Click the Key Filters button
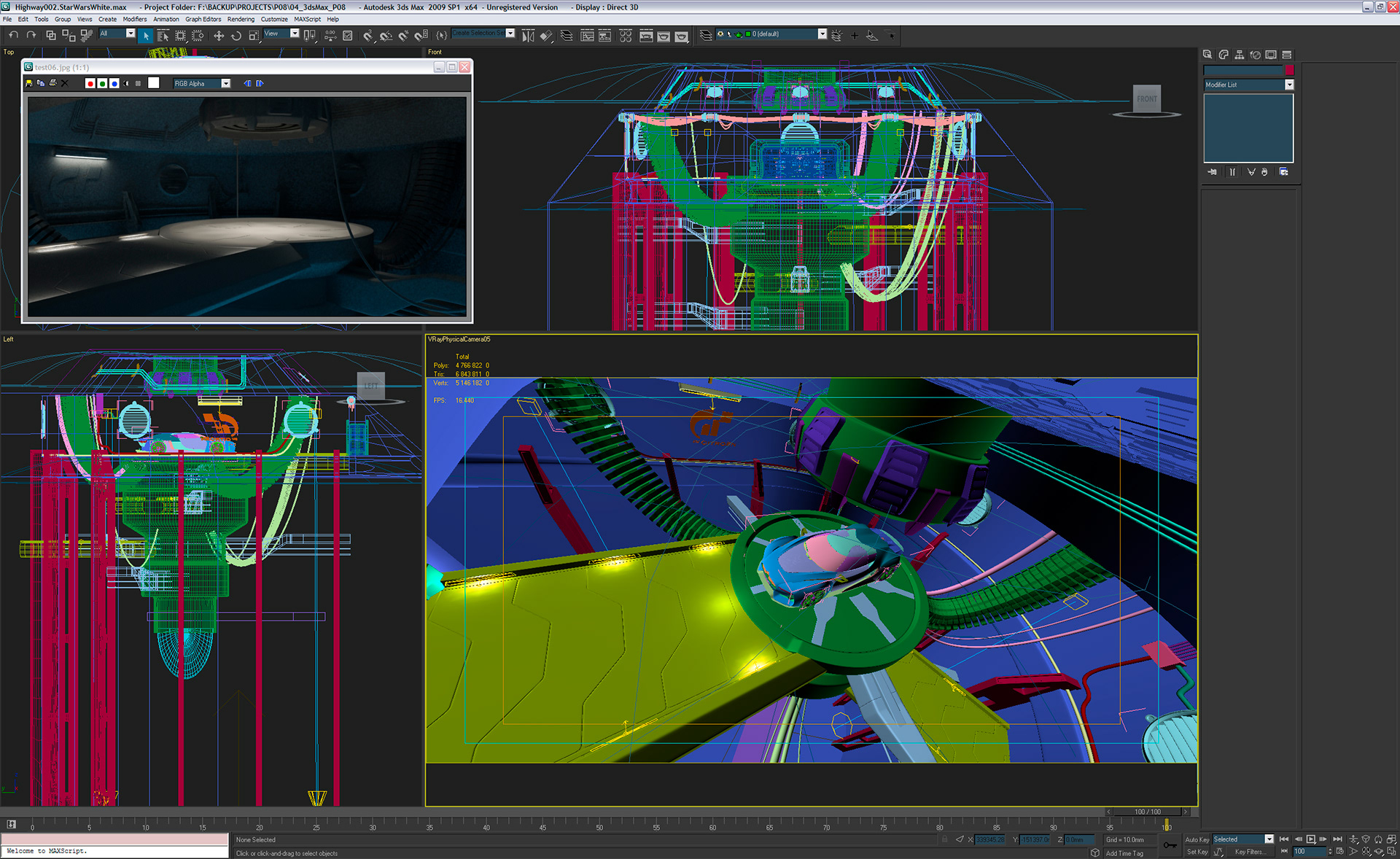1400x859 pixels. (1250, 852)
